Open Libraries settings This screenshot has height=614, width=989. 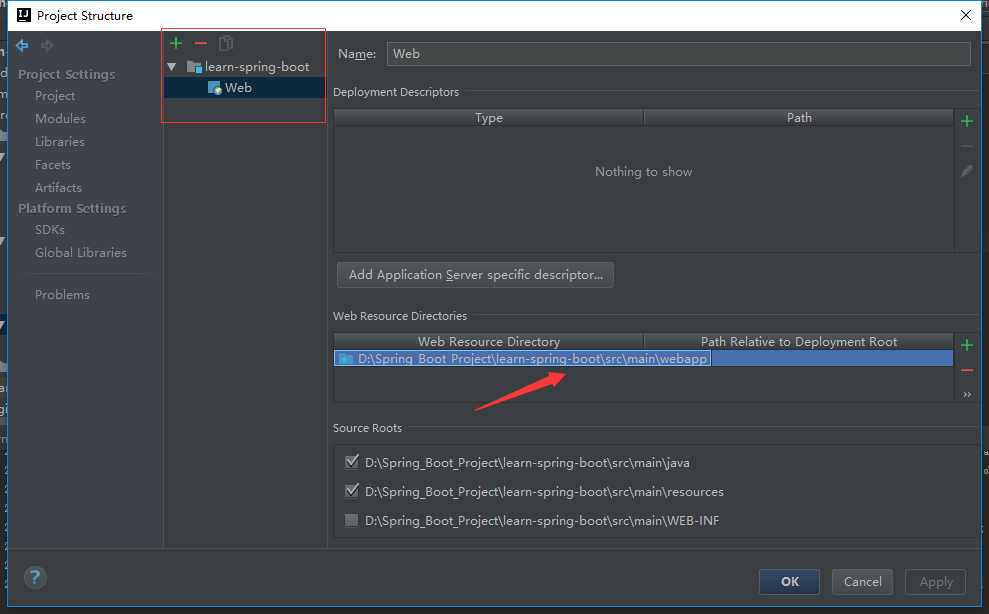(60, 141)
